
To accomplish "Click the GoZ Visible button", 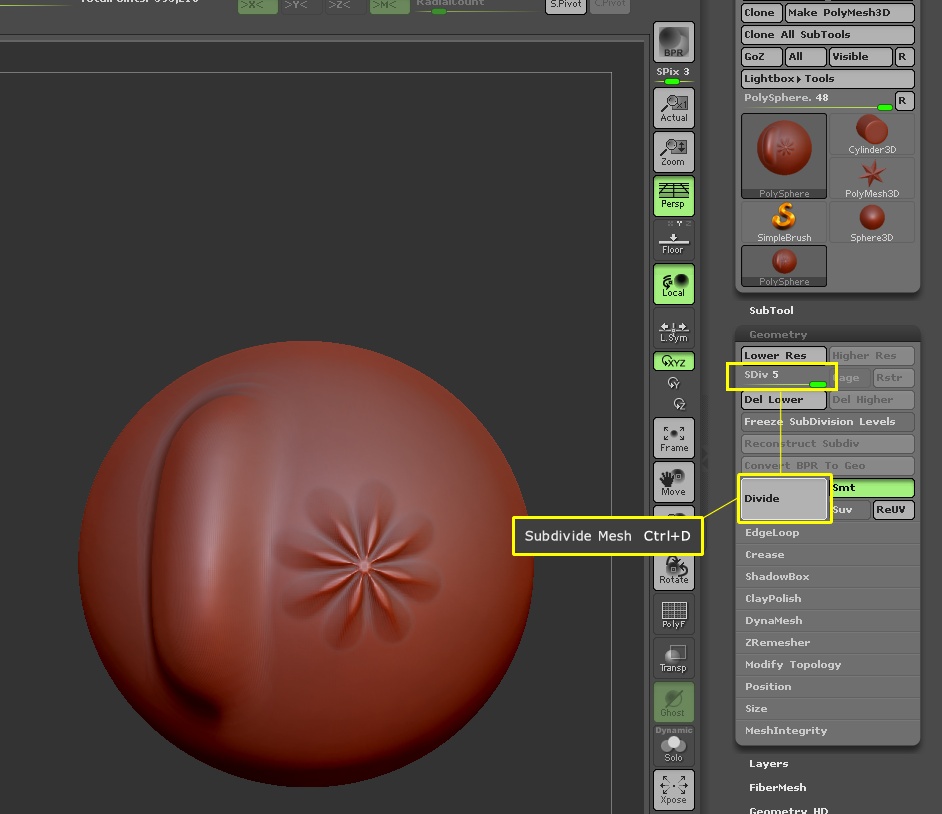I will (x=860, y=56).
